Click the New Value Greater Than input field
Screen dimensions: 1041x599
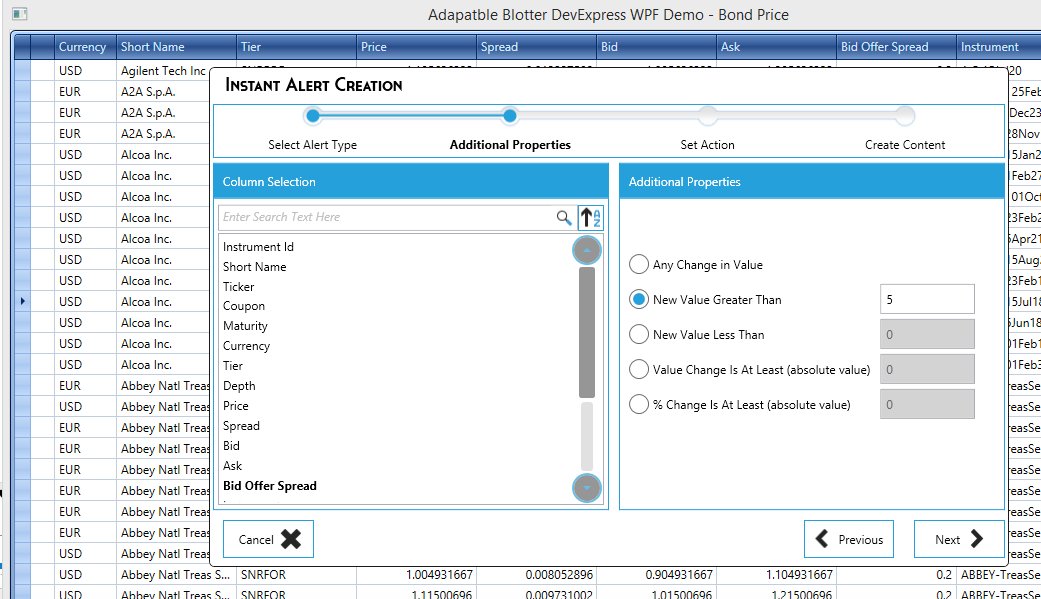click(927, 298)
